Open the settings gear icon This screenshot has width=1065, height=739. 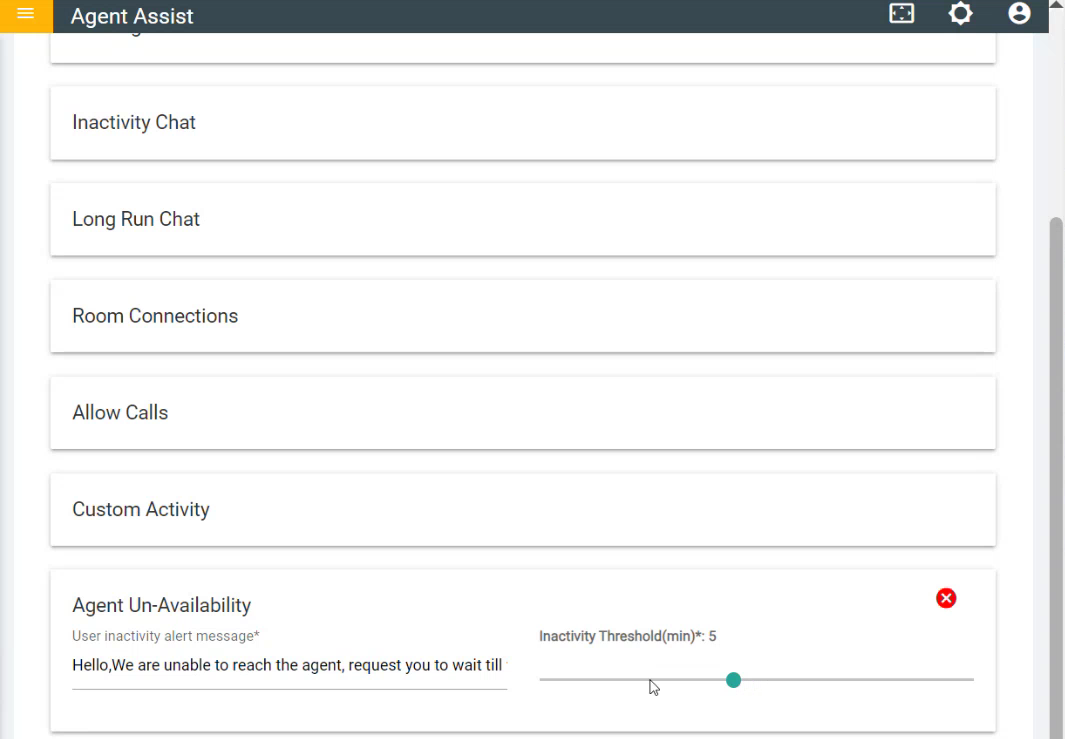960,14
